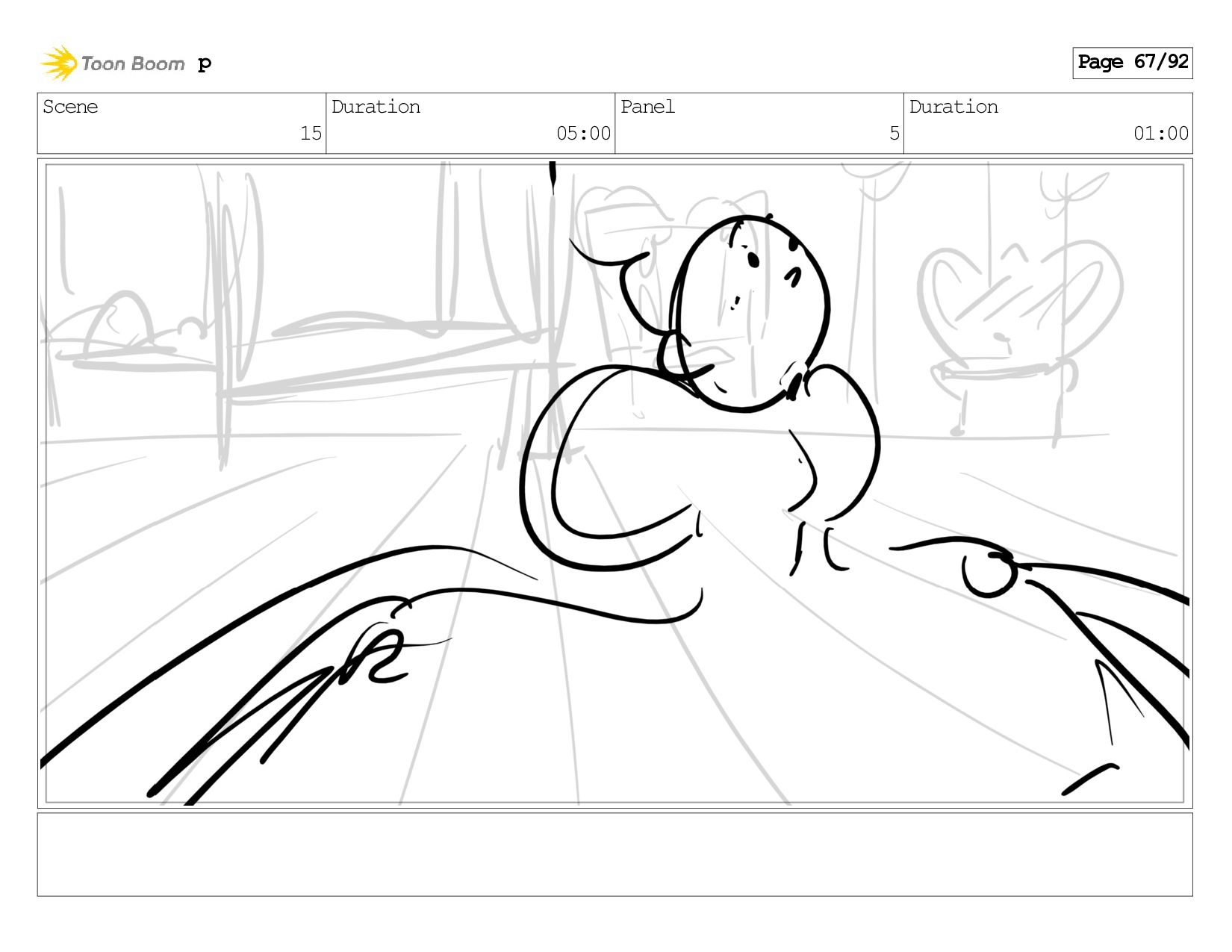Click the storyboard panel drawing
1232x952 pixels.
click(615, 483)
